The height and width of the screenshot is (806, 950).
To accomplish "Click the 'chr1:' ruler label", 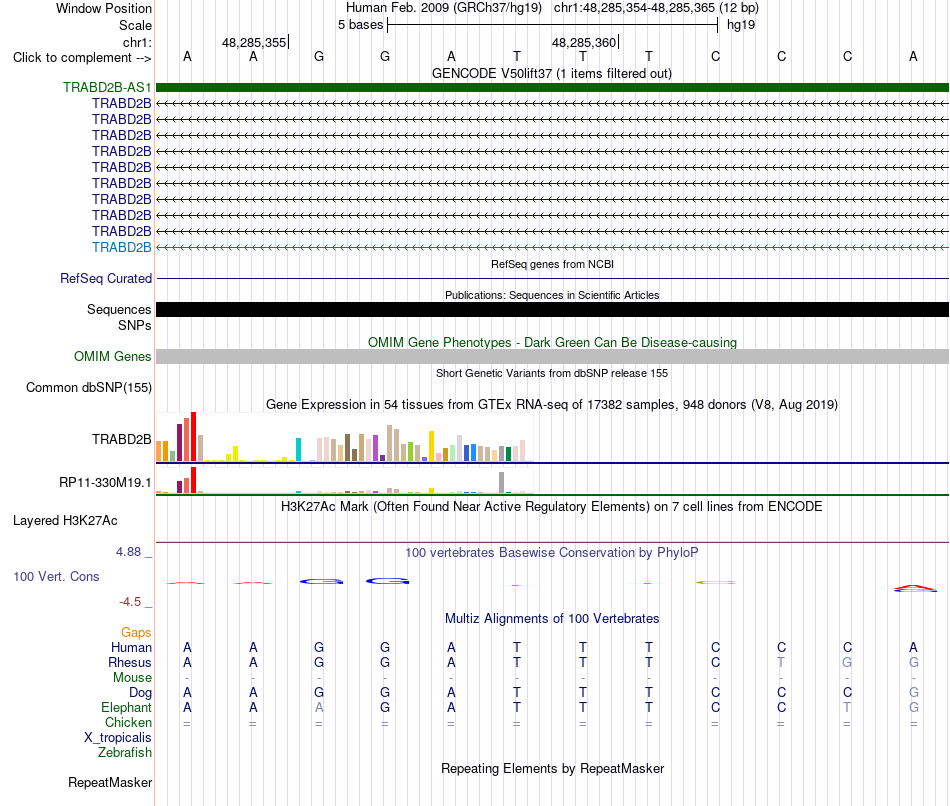I will (x=137, y=42).
